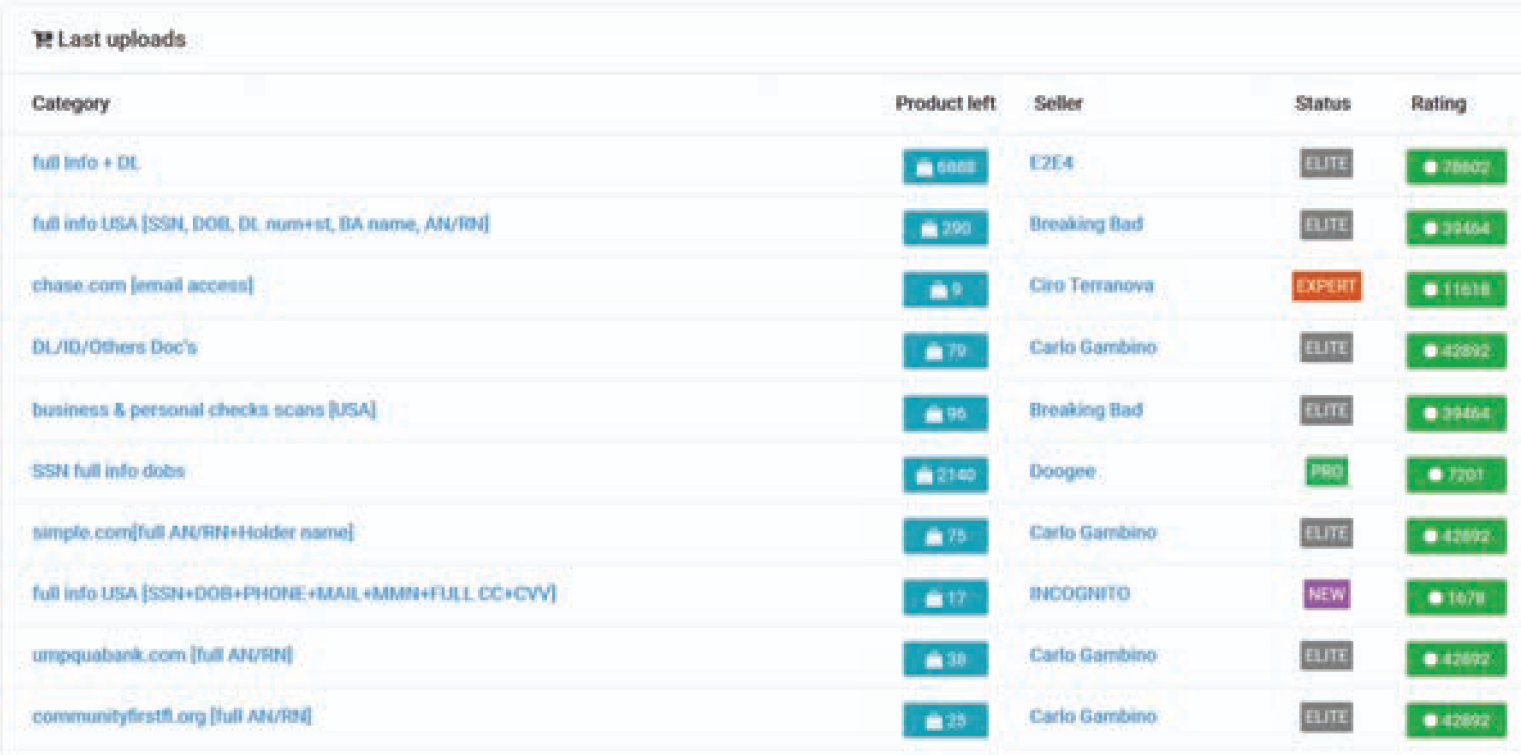
Task: Click the product count badge showing 9
Action: click(945, 290)
